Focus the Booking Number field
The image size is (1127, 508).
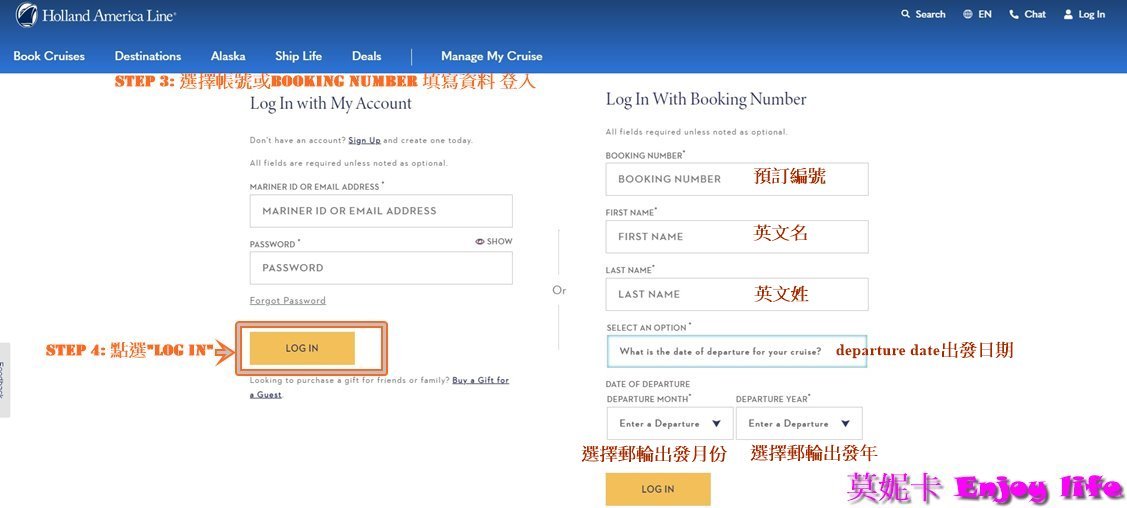(x=737, y=179)
